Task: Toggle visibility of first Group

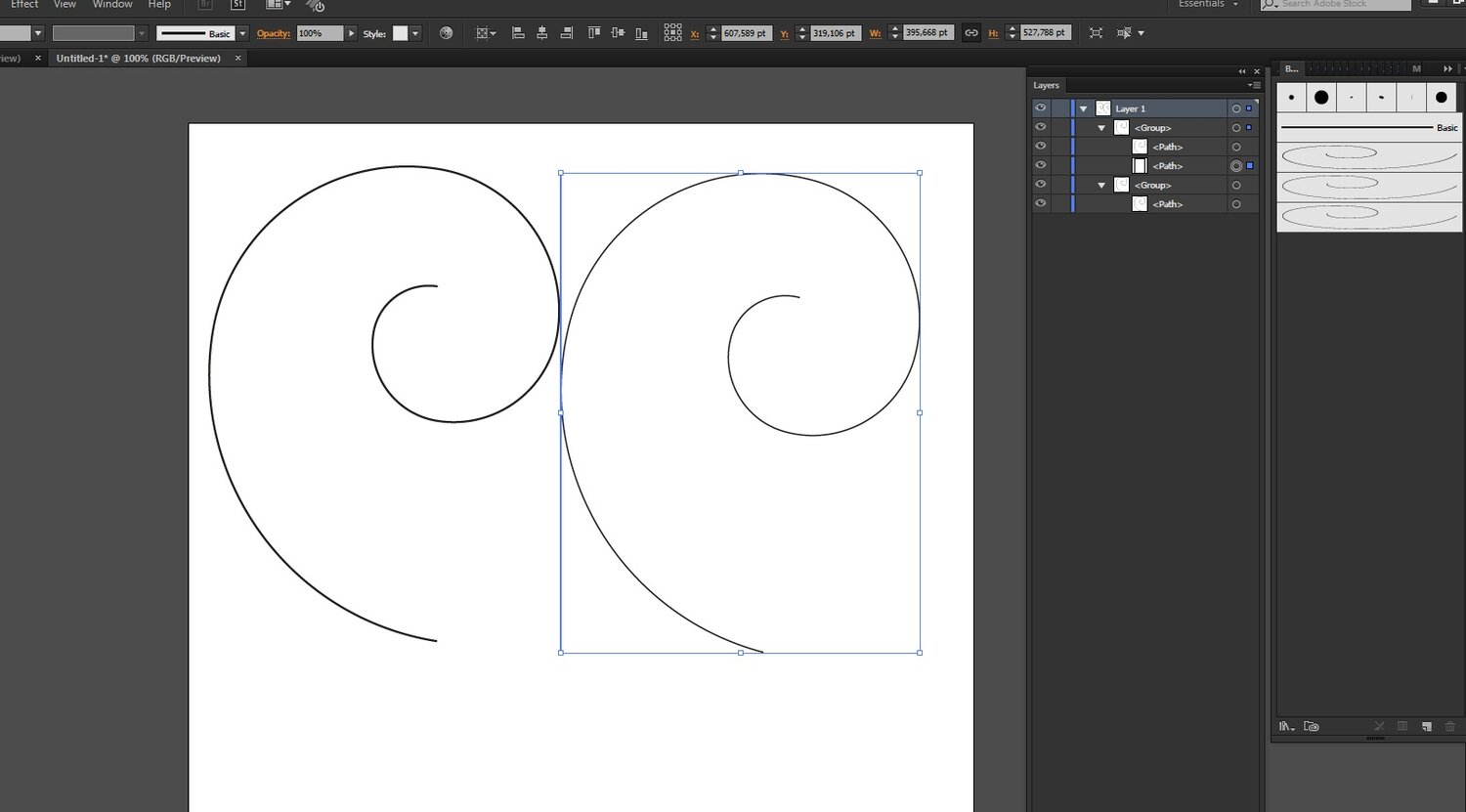Action: pyautogui.click(x=1040, y=127)
